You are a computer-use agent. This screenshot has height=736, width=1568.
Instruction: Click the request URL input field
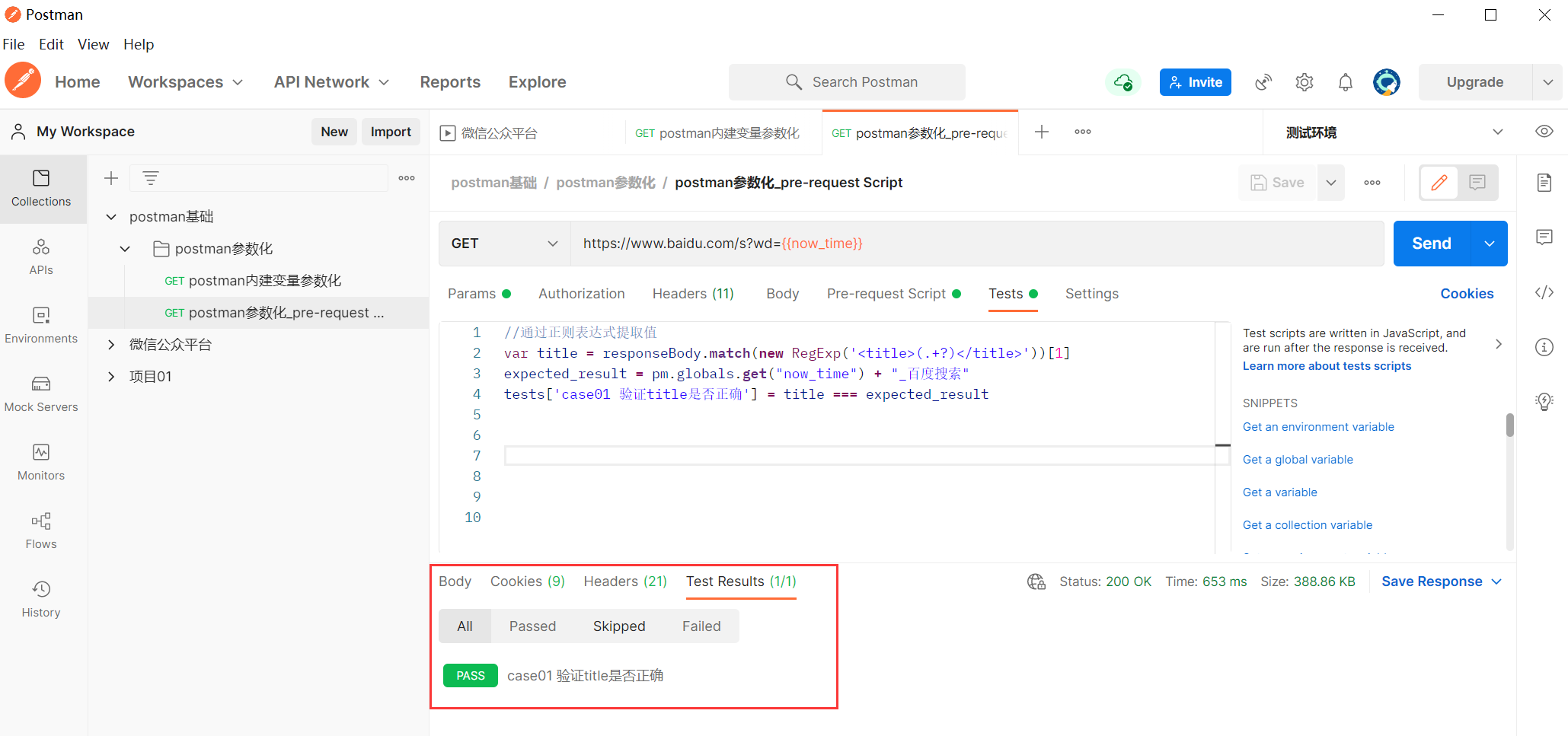(x=838, y=243)
